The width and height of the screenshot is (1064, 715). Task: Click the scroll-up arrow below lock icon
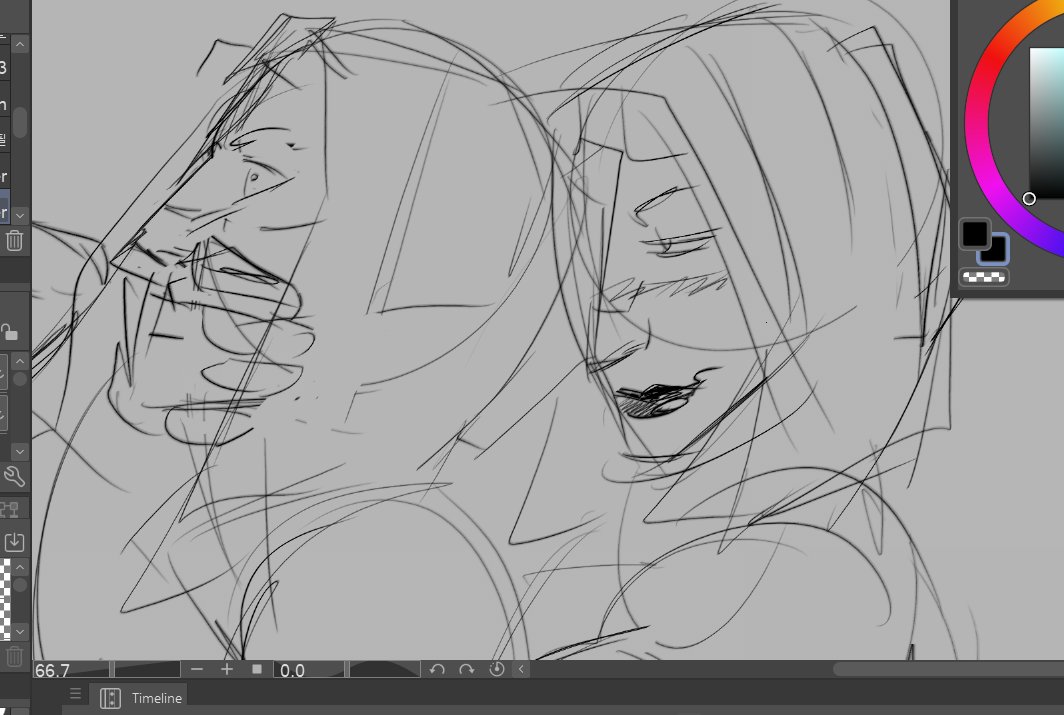(x=20, y=361)
